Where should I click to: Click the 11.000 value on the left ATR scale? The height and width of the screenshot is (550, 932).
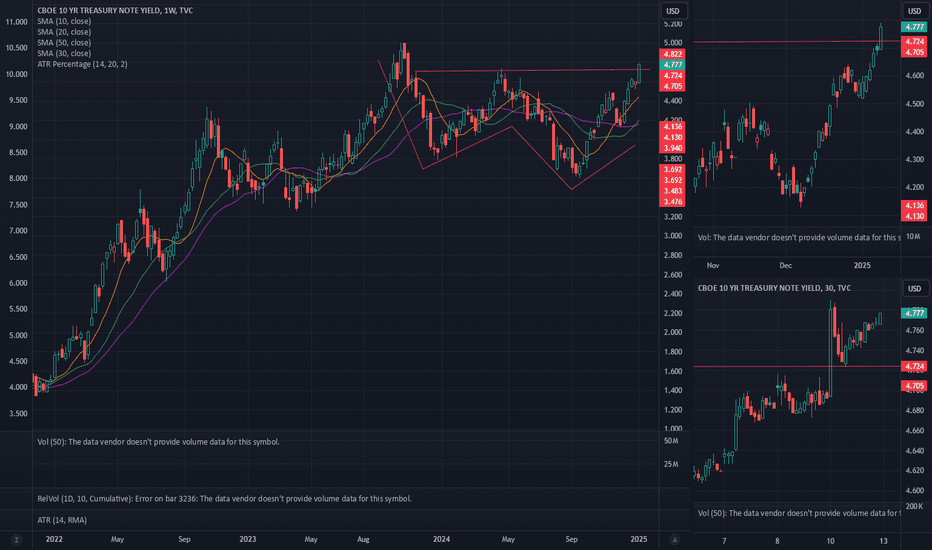point(17,22)
